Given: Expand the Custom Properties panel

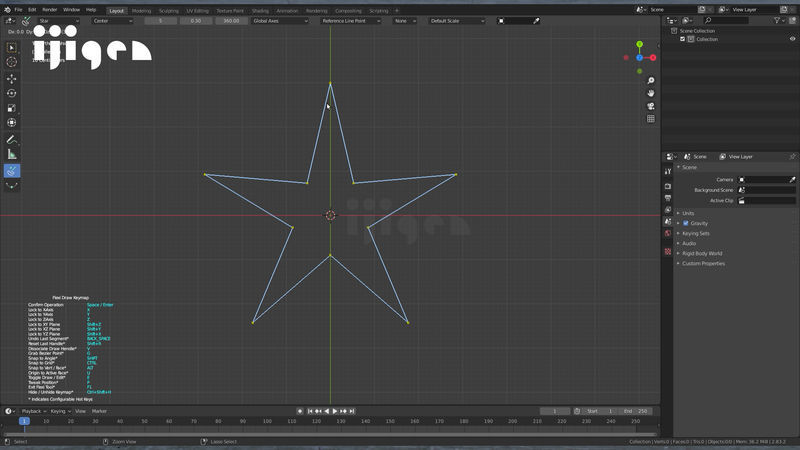Looking at the screenshot, I should click(703, 264).
